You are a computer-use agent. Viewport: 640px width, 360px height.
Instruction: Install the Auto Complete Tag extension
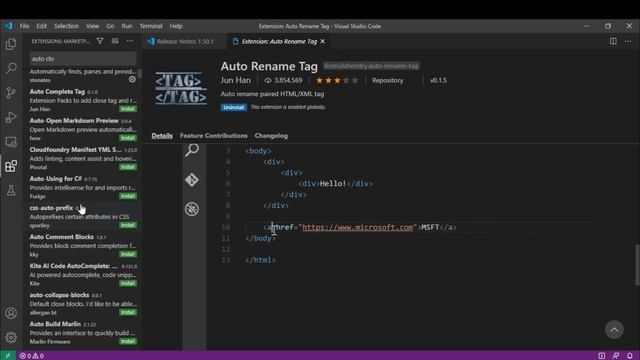(128, 109)
